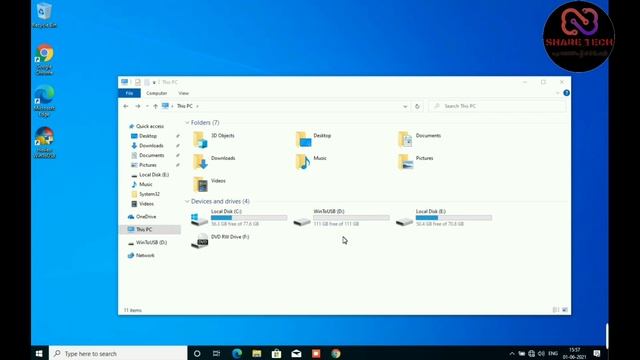Viewport: 640px width, 360px height.
Task: Go forward with the Forward arrow
Action: click(x=138, y=106)
